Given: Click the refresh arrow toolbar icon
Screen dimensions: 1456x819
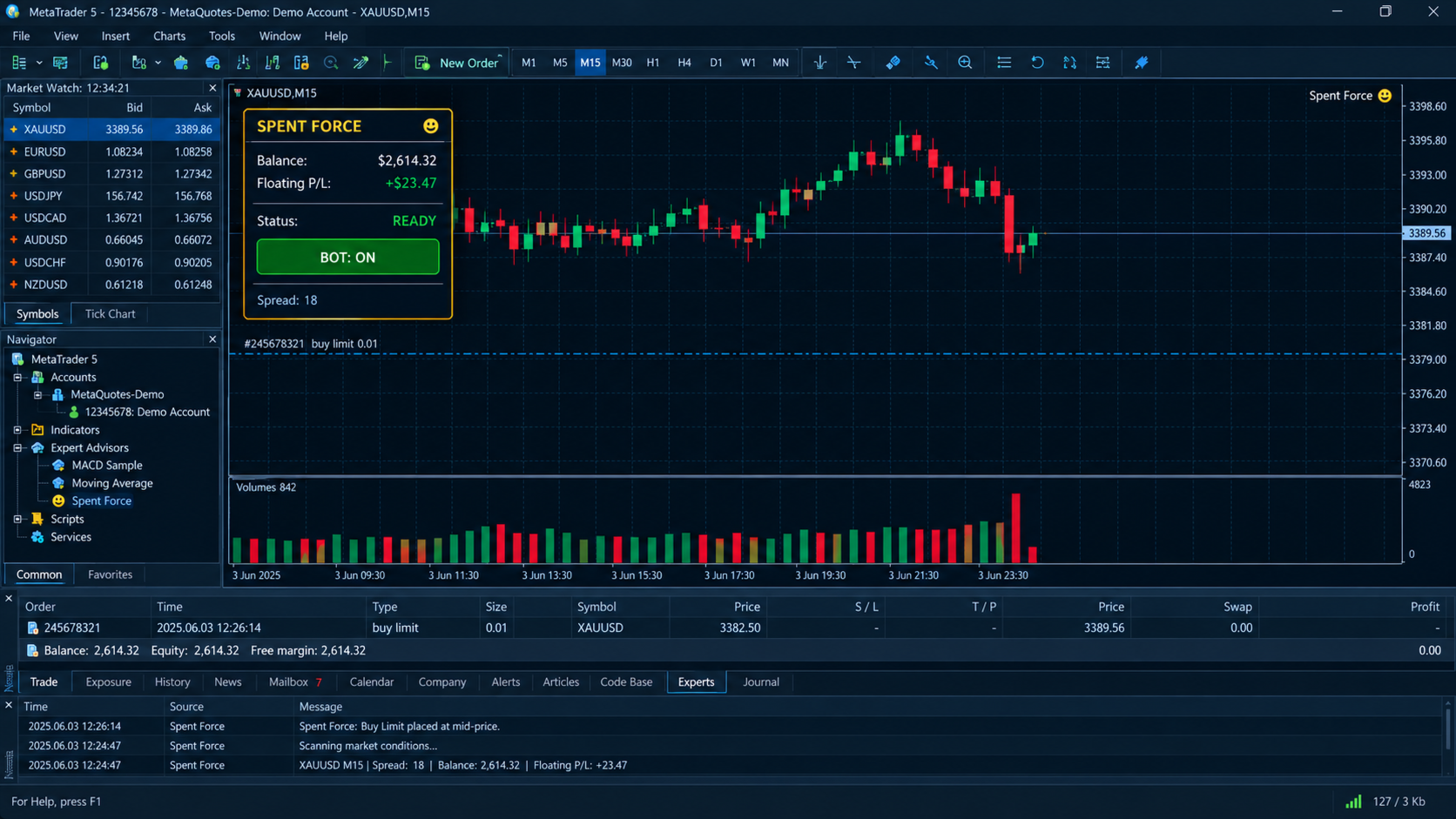Looking at the screenshot, I should [1037, 63].
